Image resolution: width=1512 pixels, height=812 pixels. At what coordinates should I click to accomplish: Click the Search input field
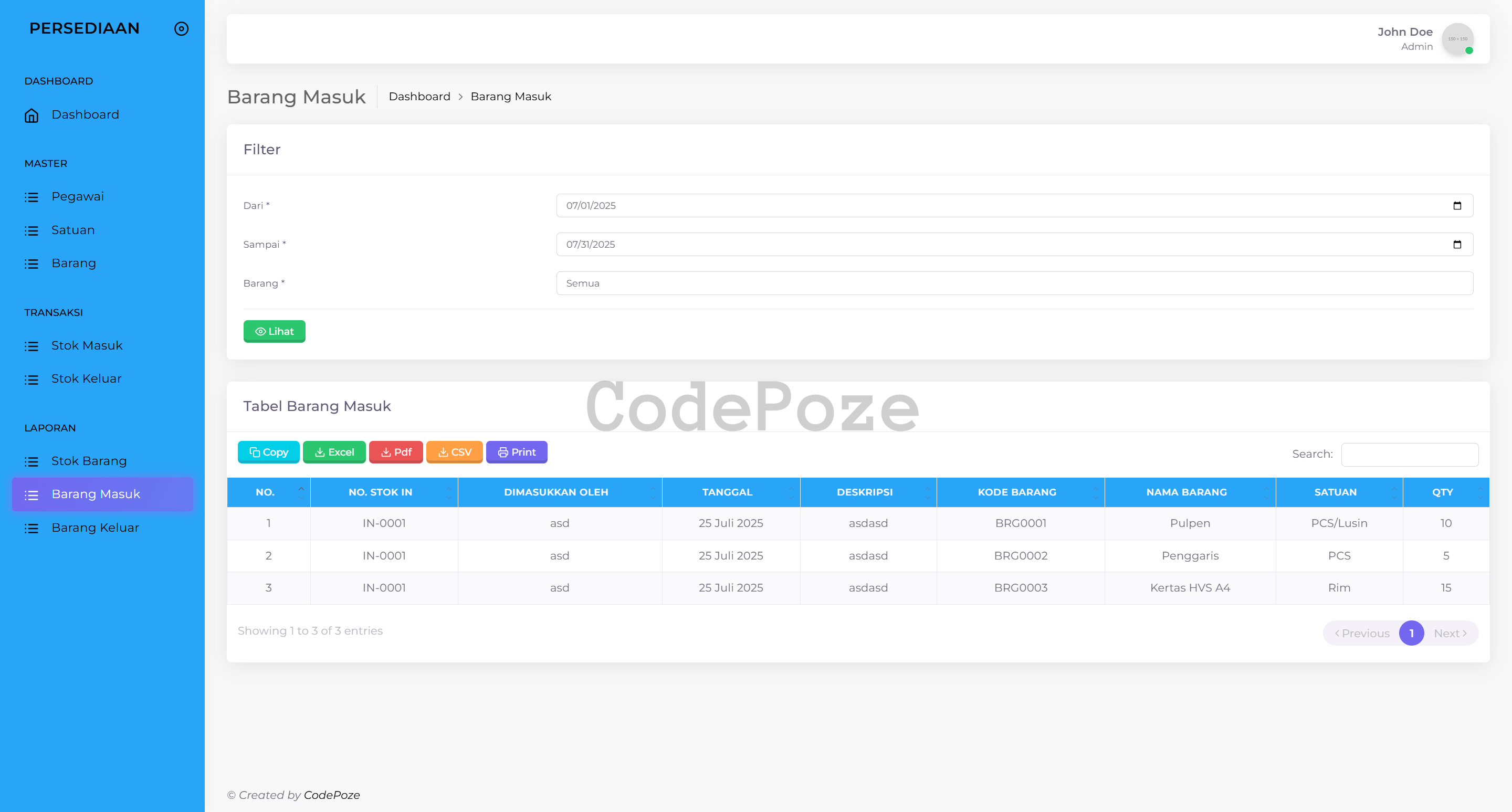[1409, 455]
